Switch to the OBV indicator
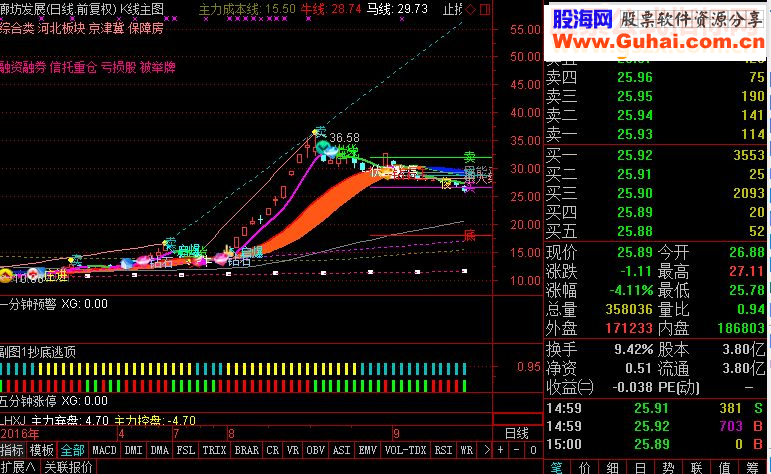The width and height of the screenshot is (771, 474). (316, 450)
